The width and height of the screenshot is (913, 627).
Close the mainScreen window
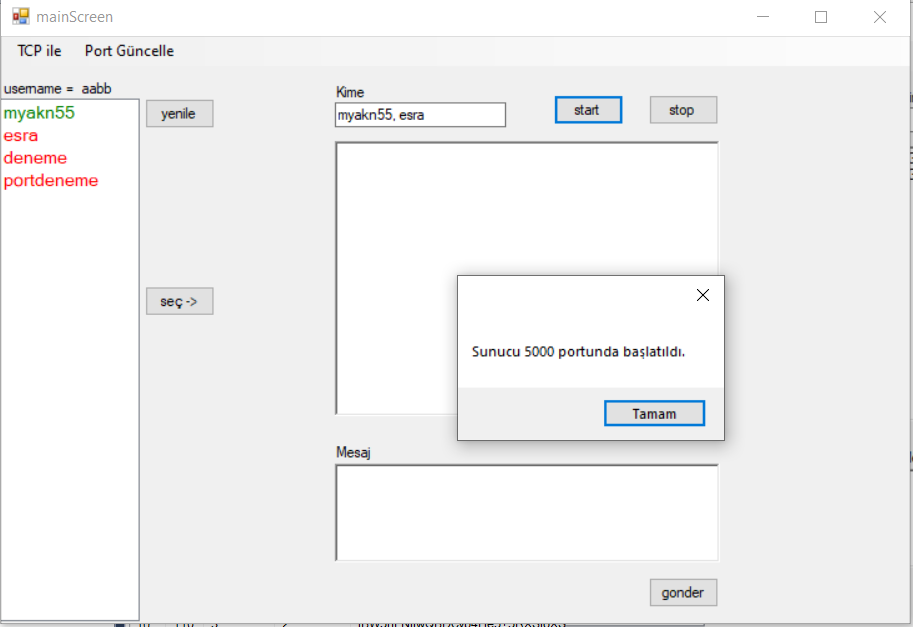click(x=880, y=17)
